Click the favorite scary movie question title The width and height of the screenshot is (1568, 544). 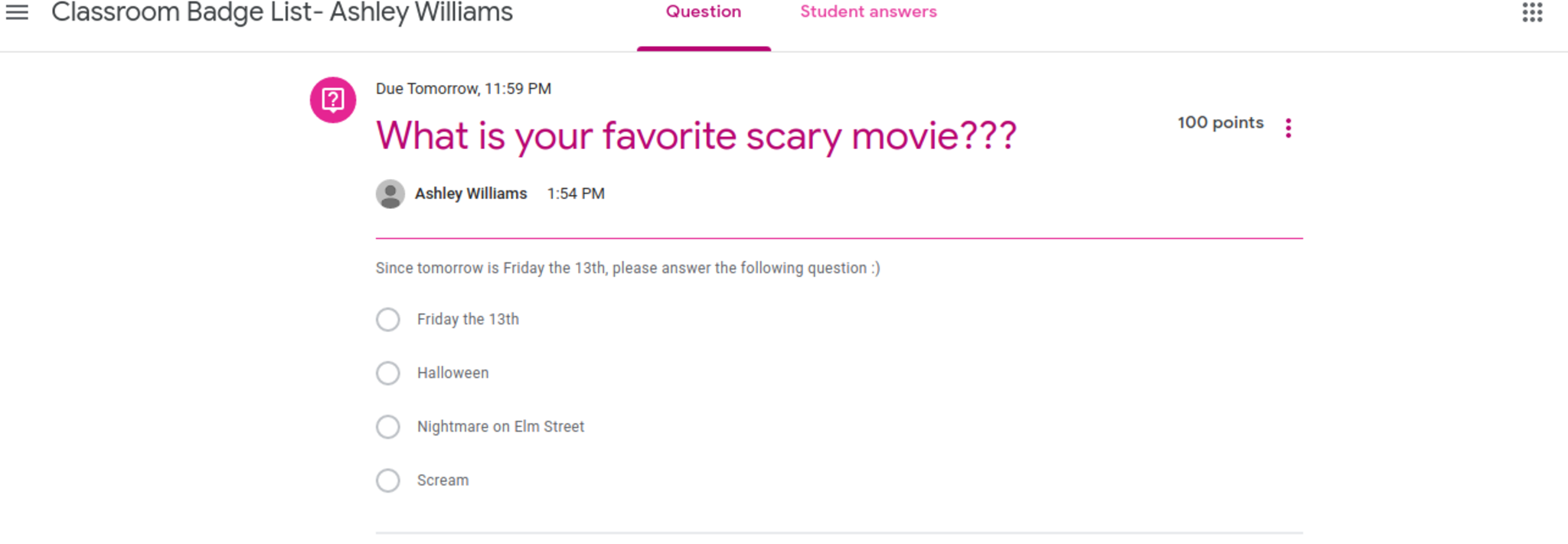pos(696,136)
